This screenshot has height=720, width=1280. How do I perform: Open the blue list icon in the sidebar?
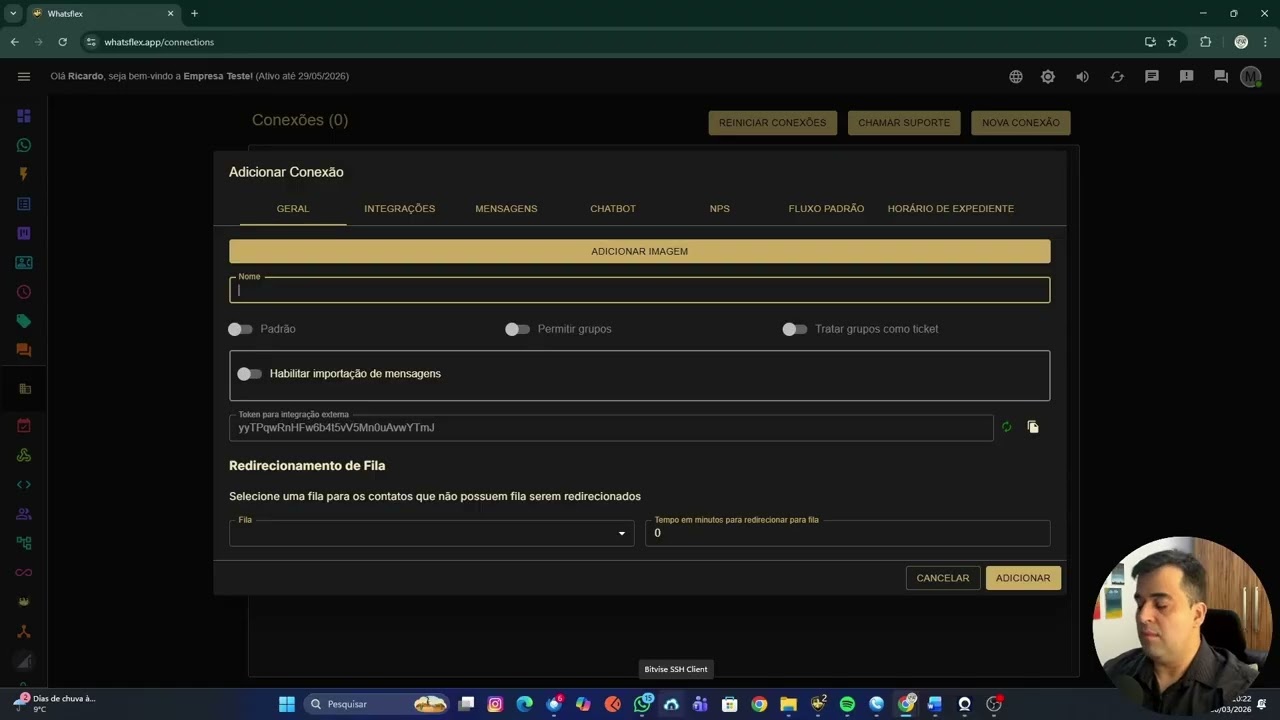click(24, 204)
